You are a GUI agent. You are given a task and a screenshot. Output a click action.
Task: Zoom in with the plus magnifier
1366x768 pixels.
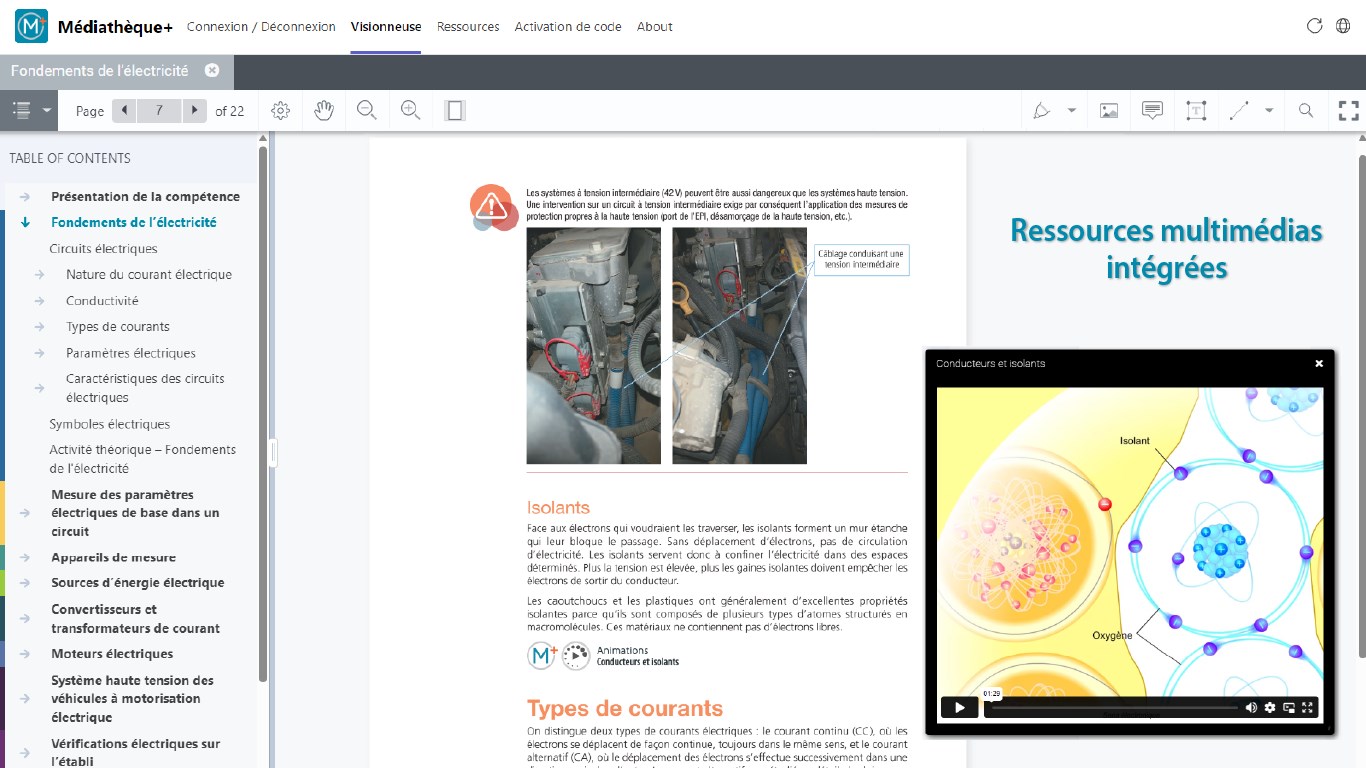coord(410,111)
